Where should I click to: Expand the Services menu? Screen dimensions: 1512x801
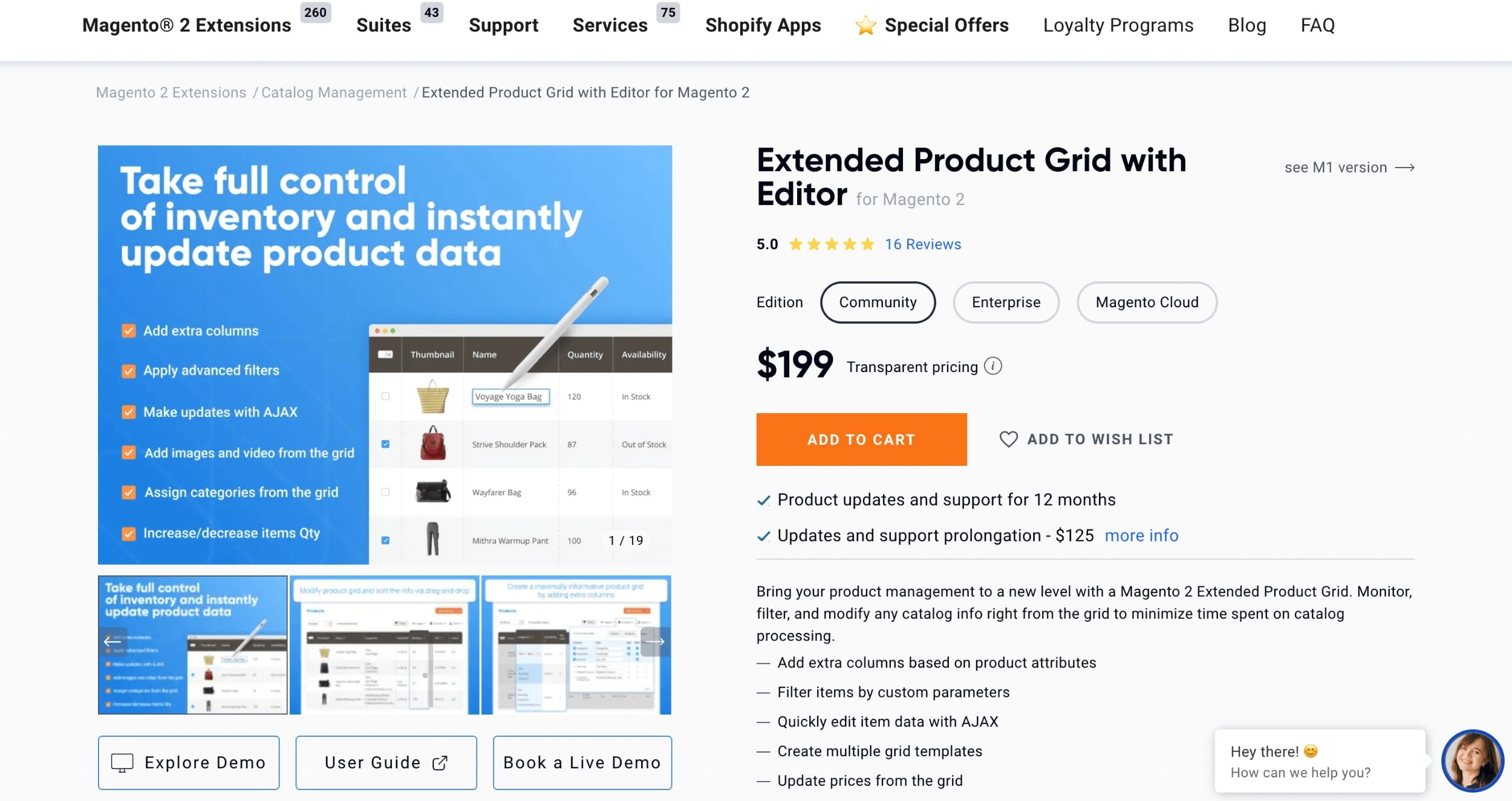tap(610, 25)
